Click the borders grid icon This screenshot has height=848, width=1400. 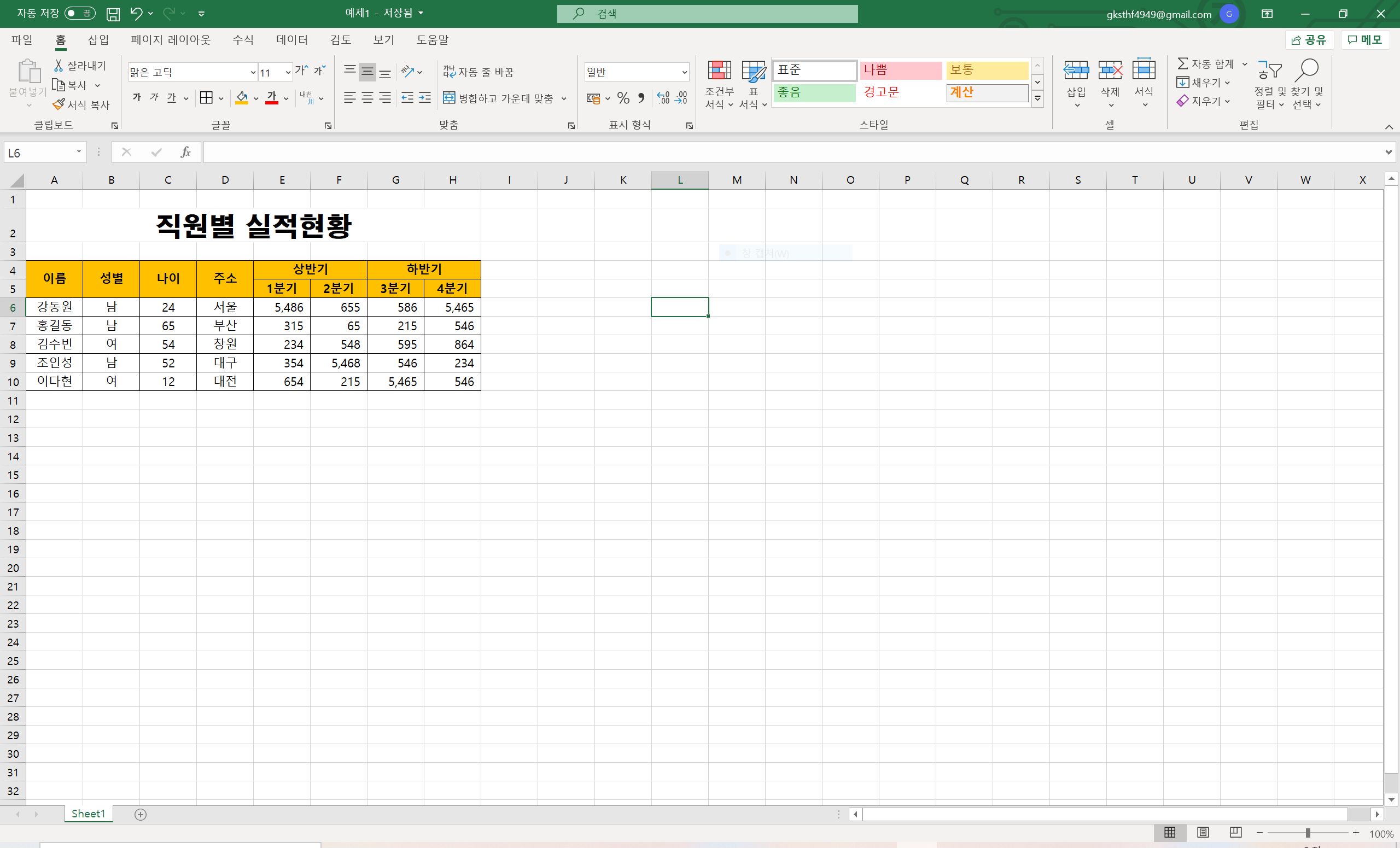pyautogui.click(x=206, y=98)
